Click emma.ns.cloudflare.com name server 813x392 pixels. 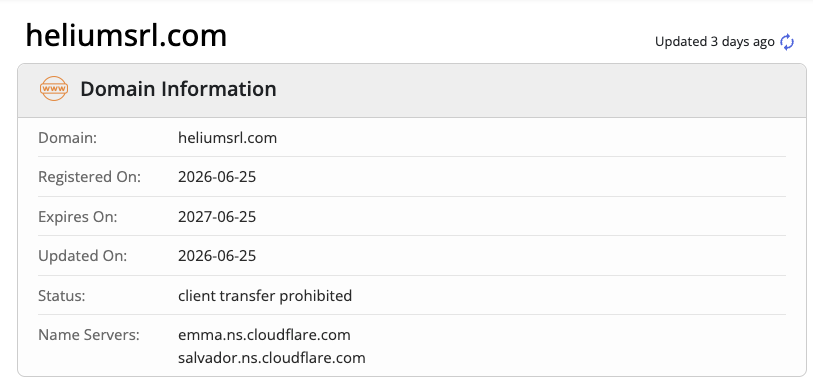(264, 335)
